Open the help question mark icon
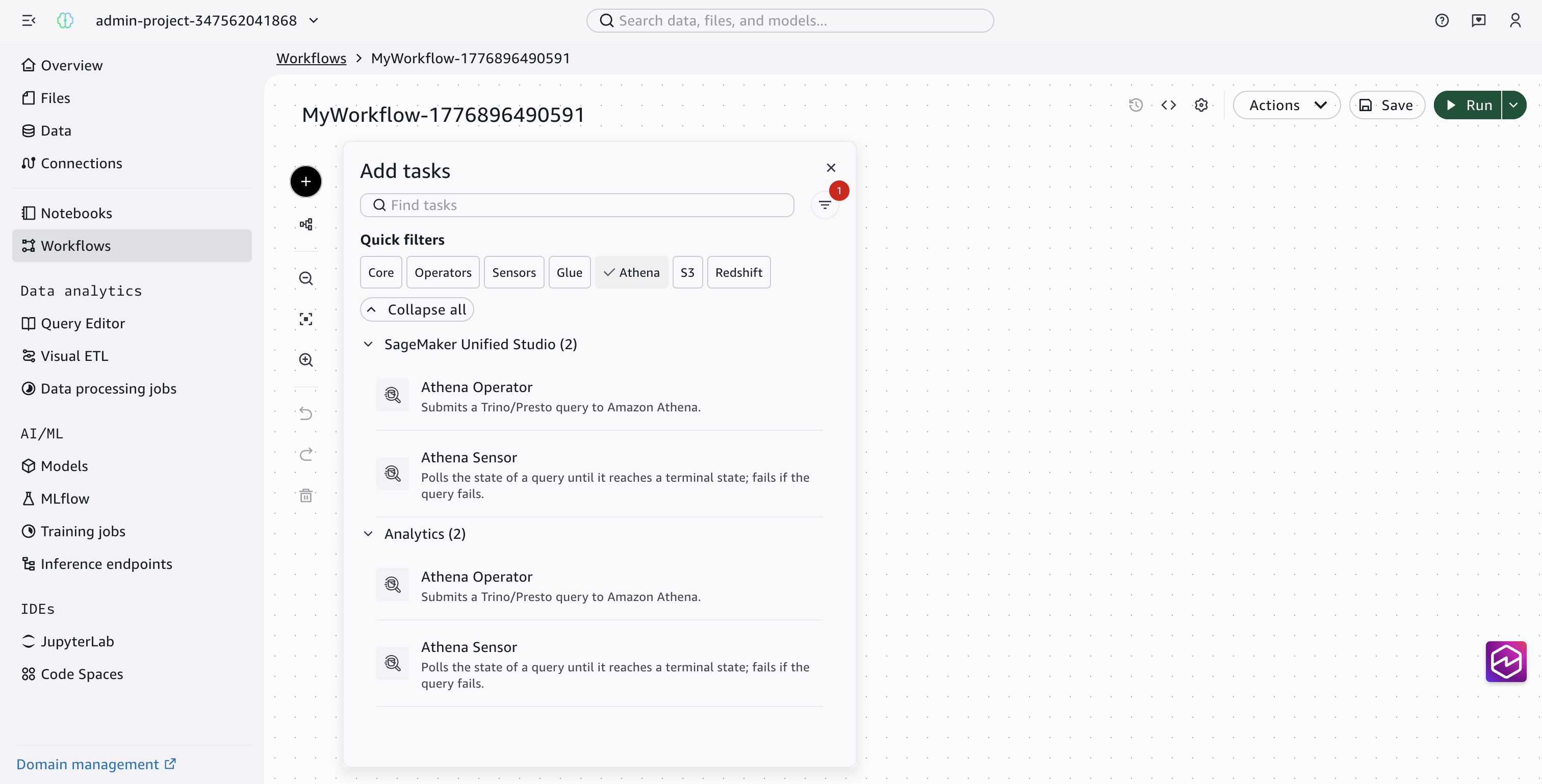 [1442, 20]
